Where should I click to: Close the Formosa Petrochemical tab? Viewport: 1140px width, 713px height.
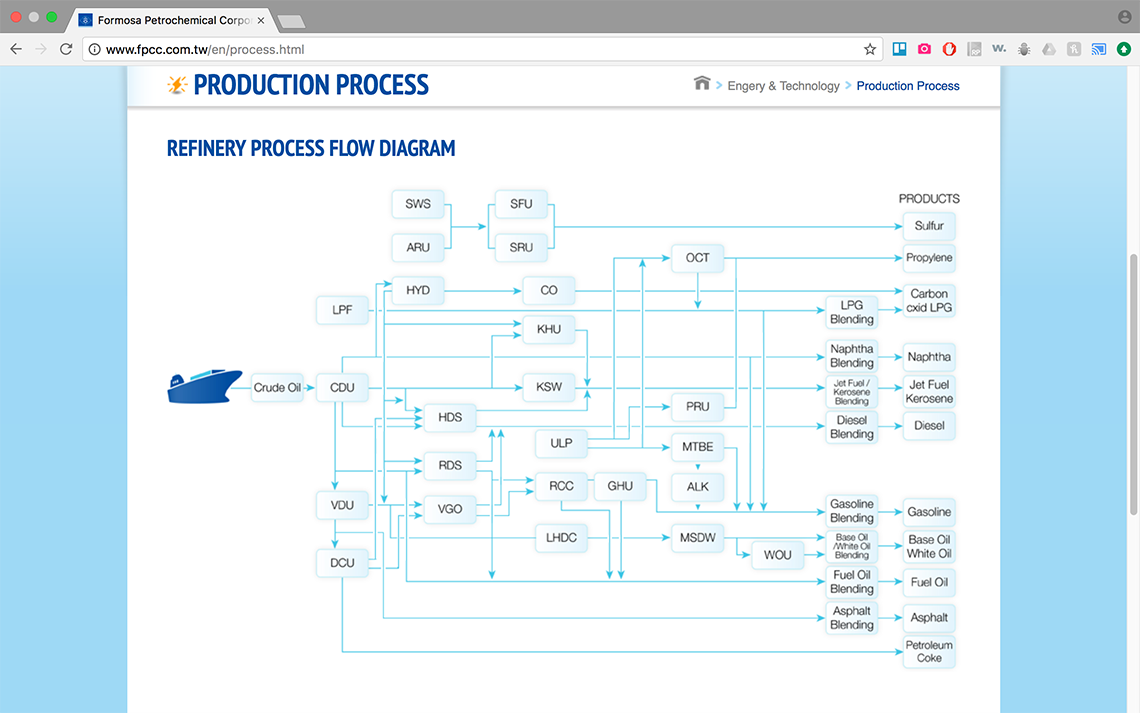coord(261,20)
